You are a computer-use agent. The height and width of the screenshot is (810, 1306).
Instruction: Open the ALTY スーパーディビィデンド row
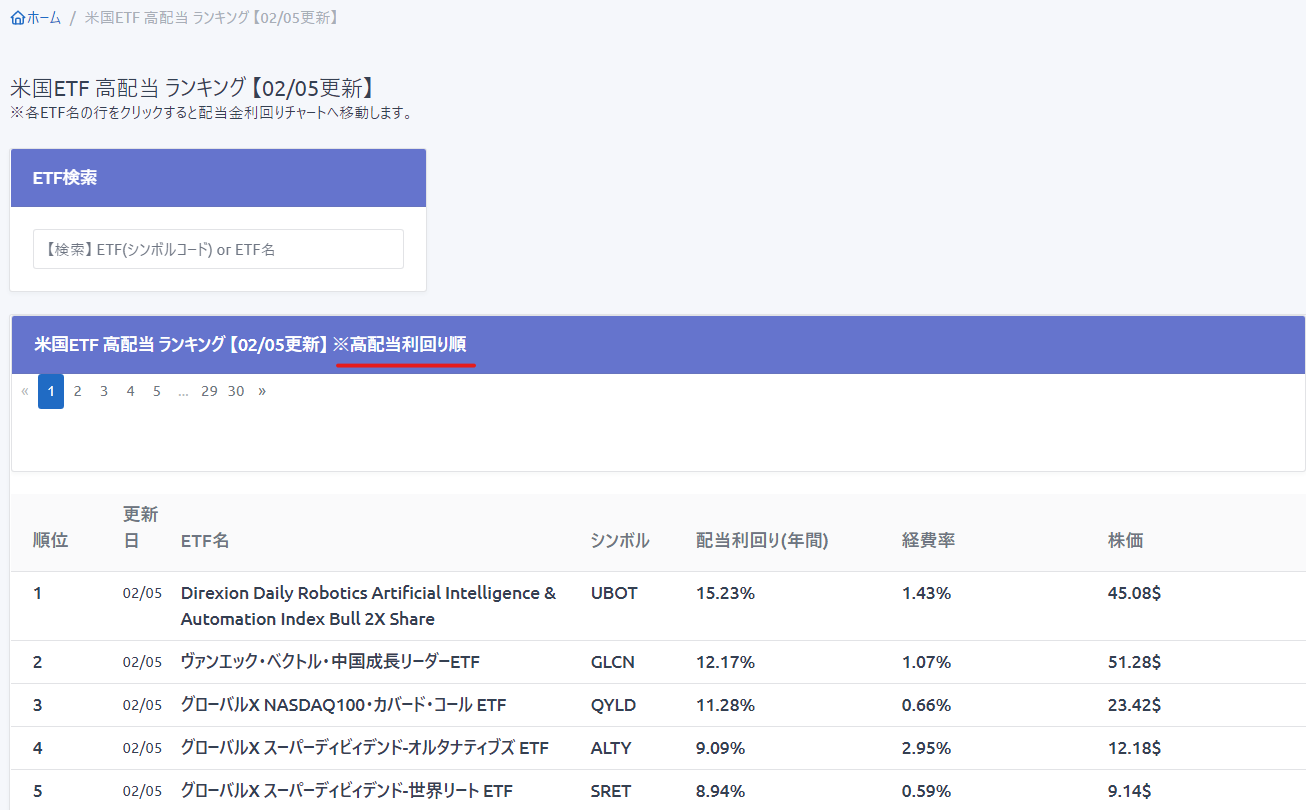364,748
